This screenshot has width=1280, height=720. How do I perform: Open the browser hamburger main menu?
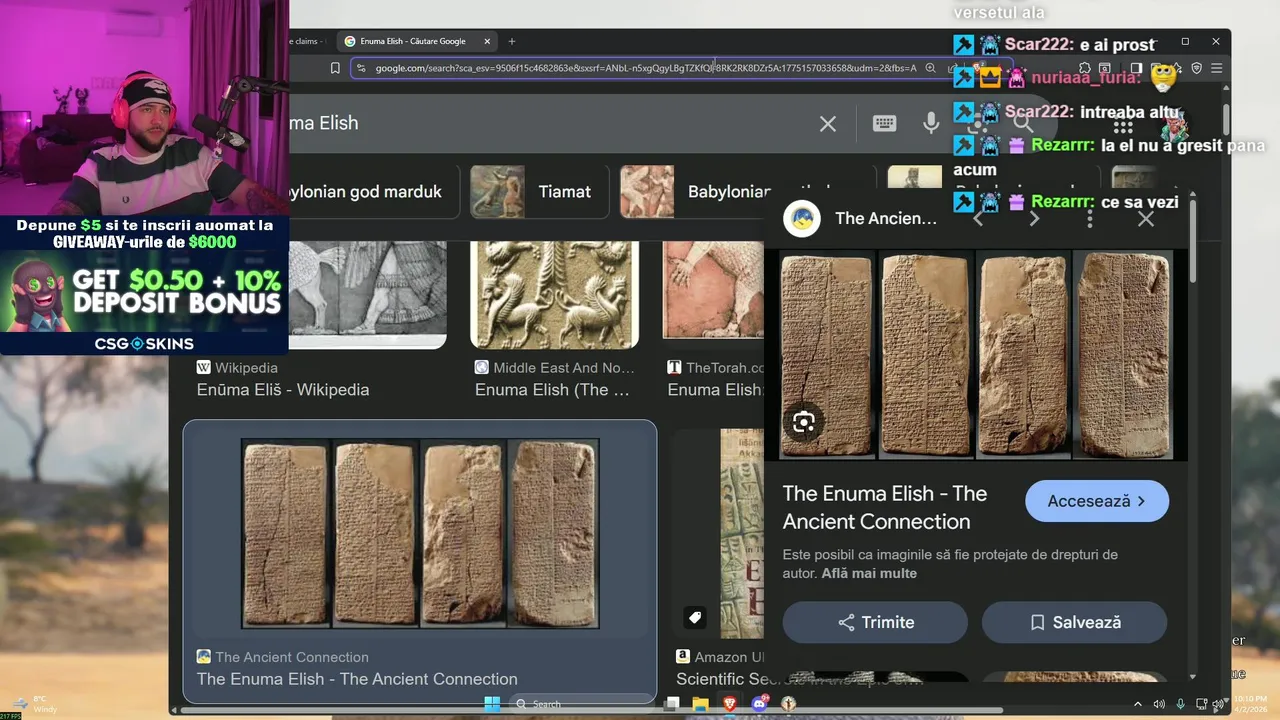point(1216,68)
